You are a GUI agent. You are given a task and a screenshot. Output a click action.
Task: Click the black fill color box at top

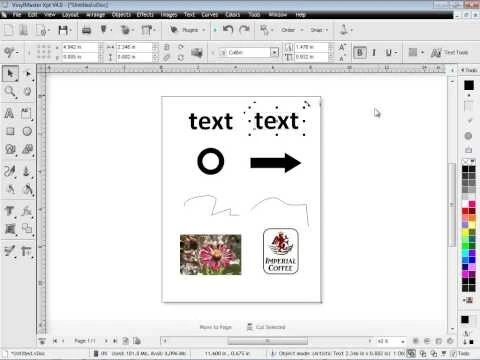click(x=469, y=85)
